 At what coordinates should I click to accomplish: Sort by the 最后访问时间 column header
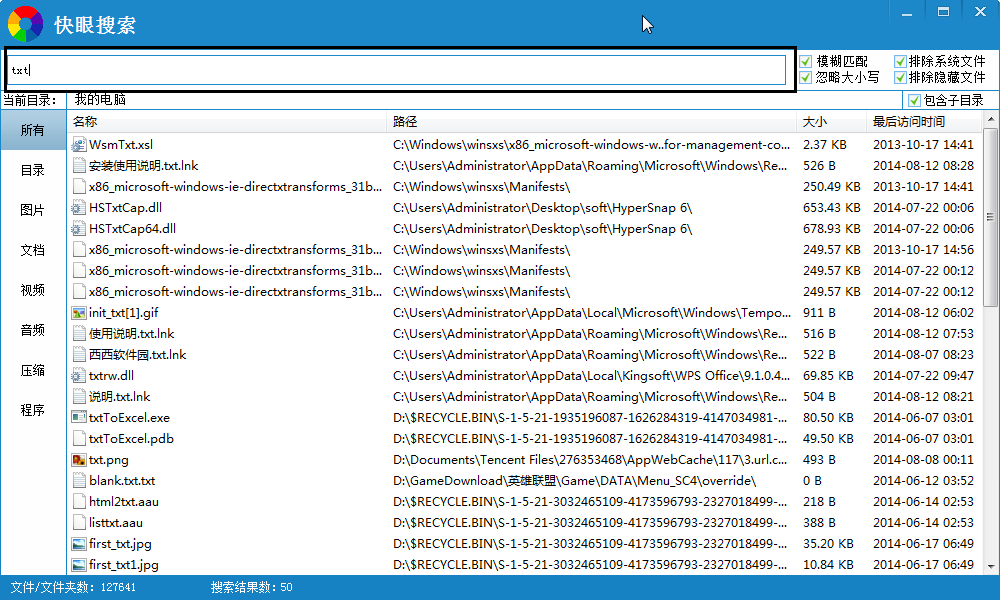click(x=908, y=122)
